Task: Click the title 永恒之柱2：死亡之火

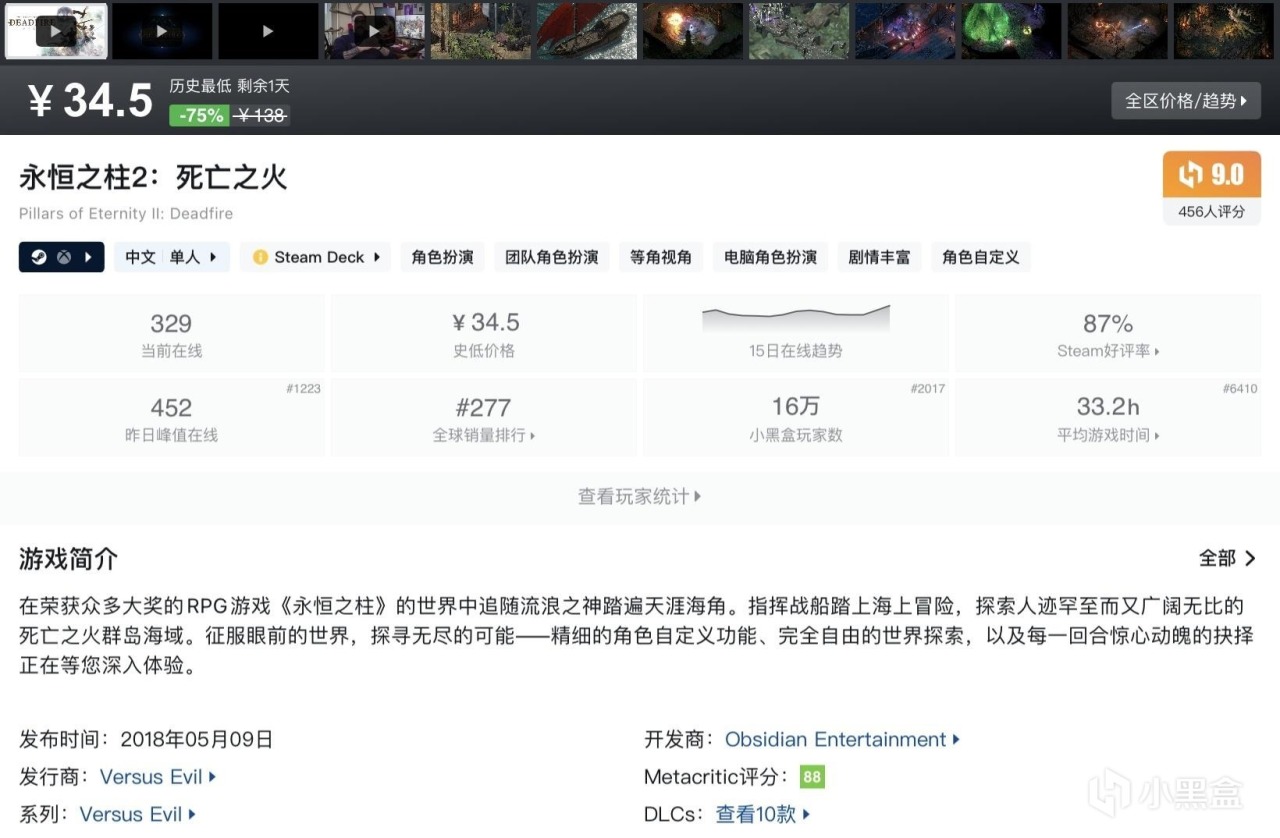Action: coord(153,178)
